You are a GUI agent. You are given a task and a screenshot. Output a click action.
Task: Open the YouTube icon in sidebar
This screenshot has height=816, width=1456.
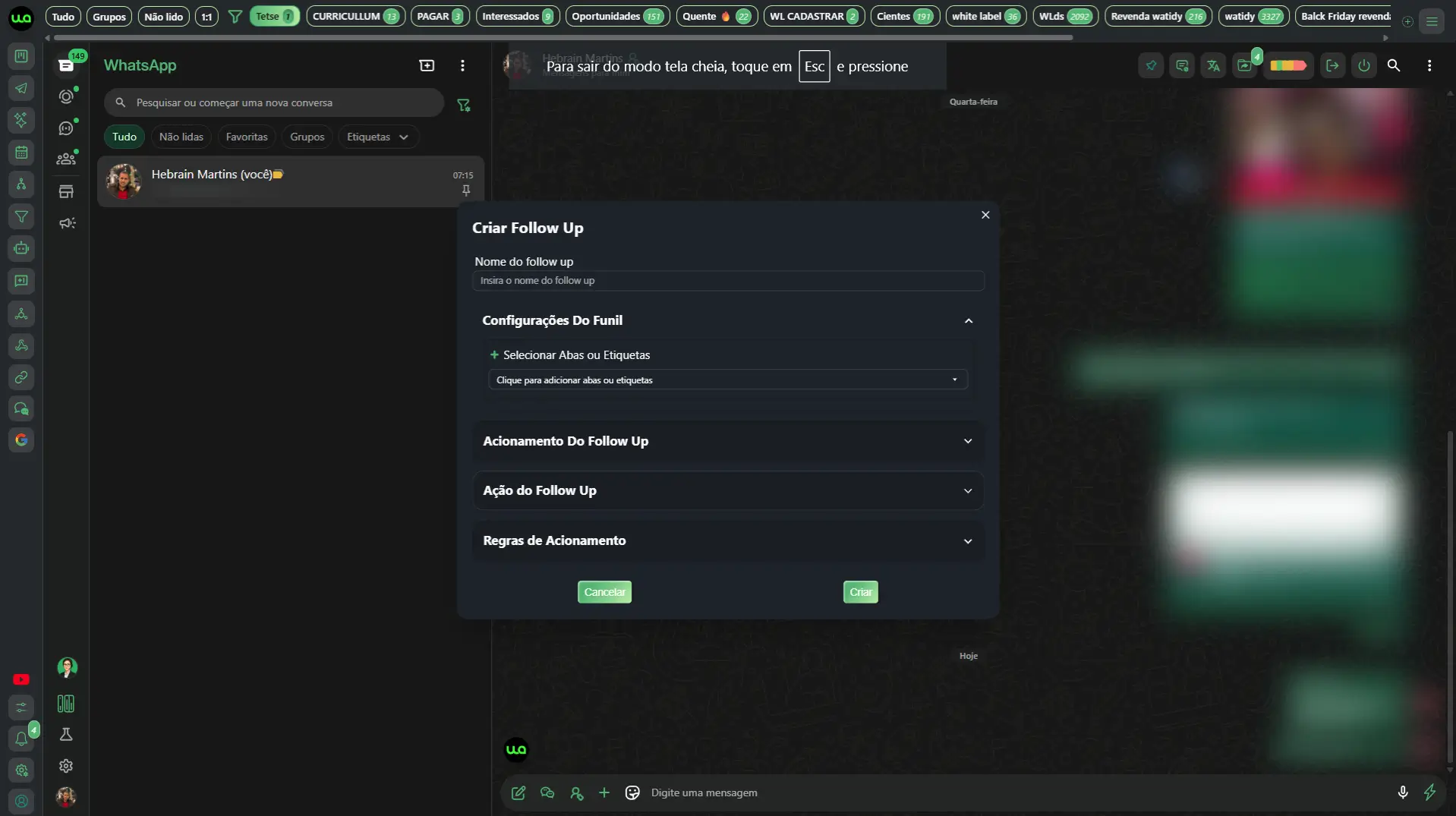coord(21,679)
